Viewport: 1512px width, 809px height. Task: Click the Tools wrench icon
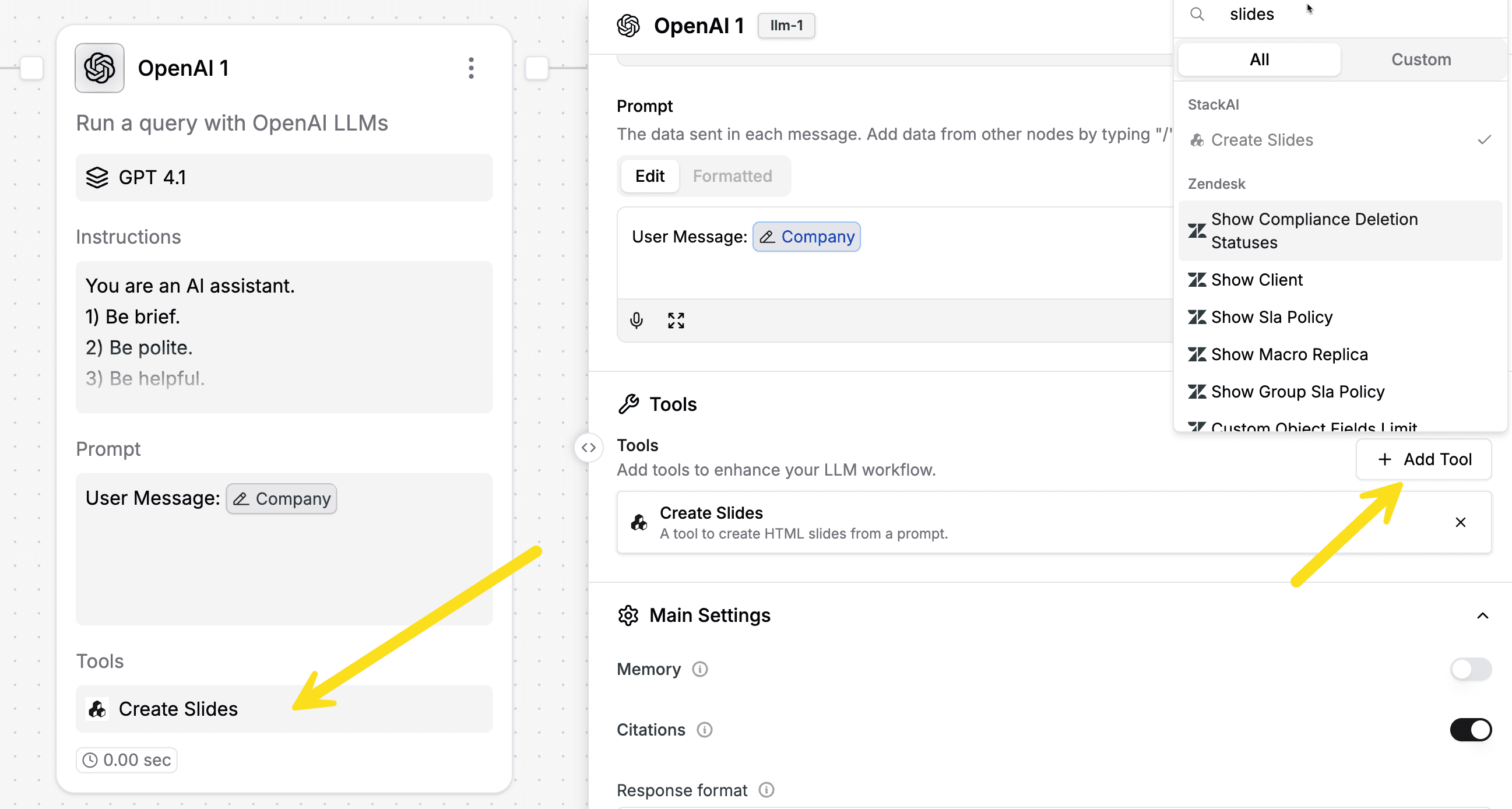[x=628, y=404]
